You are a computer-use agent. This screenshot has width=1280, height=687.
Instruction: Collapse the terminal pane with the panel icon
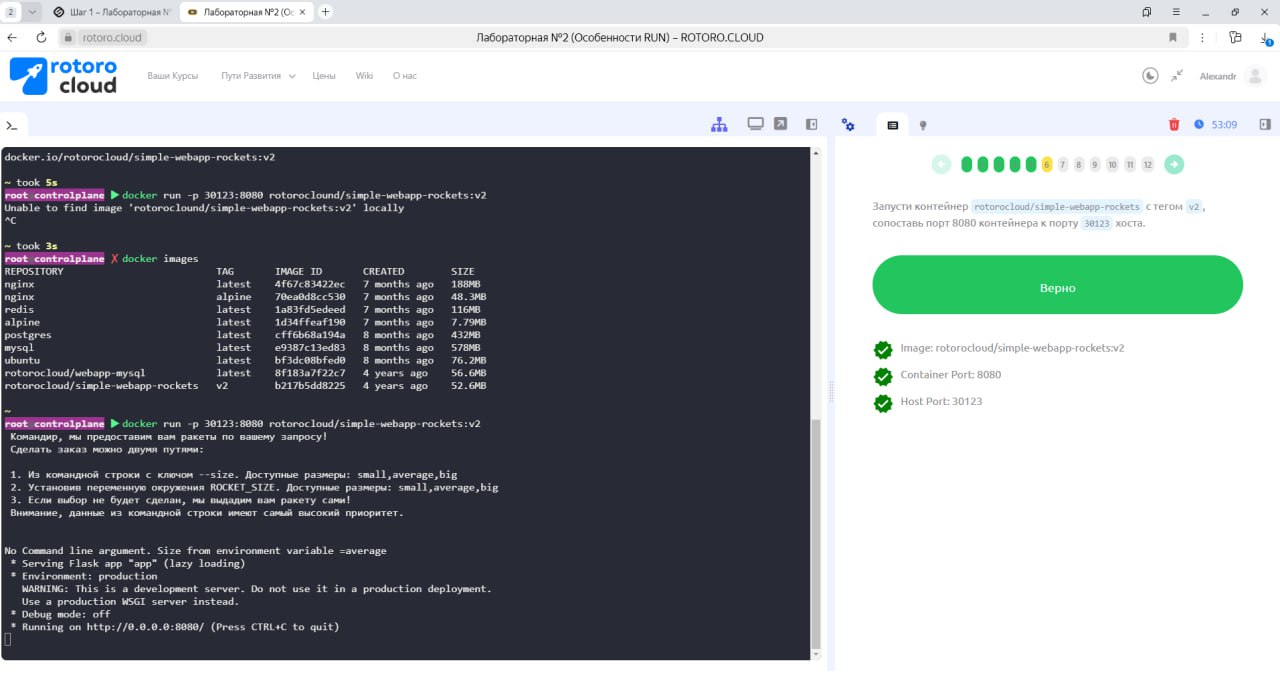pos(812,124)
